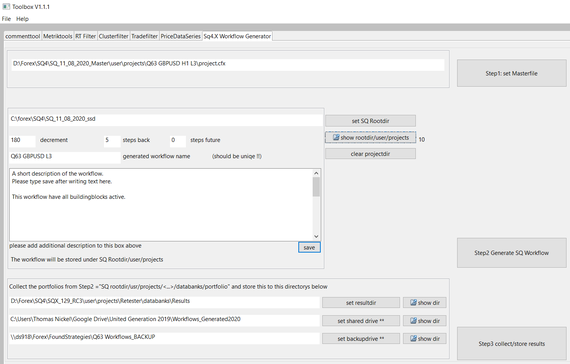Click the '(should be uniqe !!)' note

click(237, 156)
